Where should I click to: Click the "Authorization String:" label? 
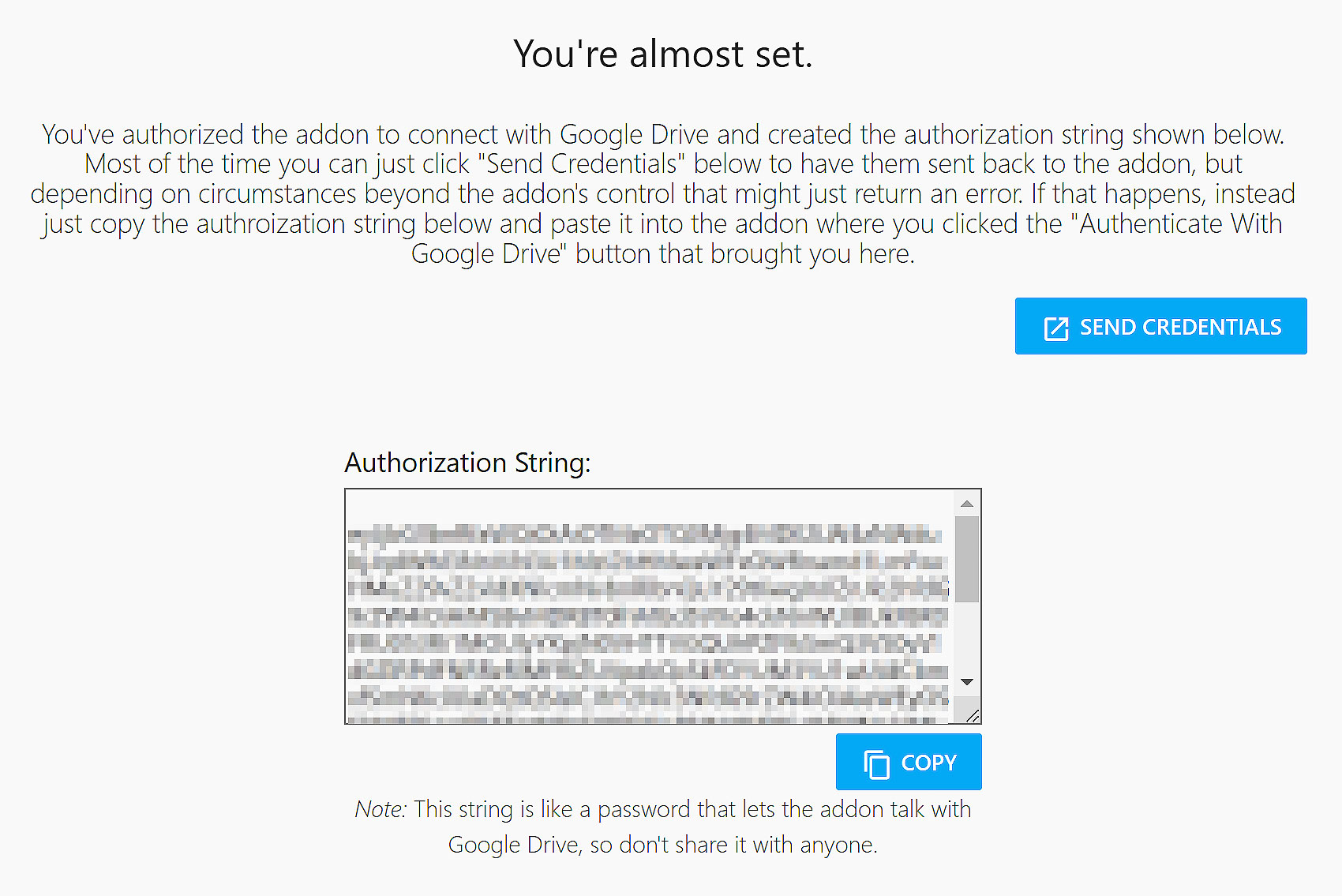pos(467,463)
